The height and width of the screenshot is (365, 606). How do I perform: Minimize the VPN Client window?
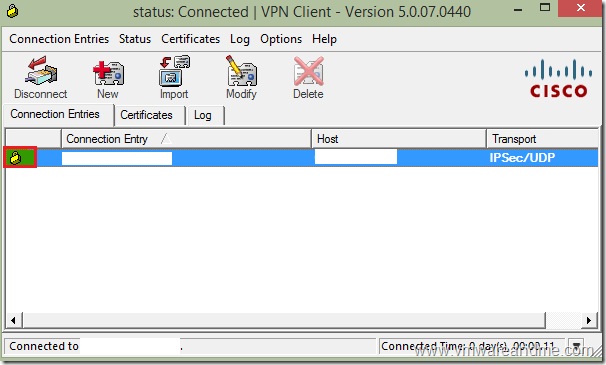click(518, 9)
